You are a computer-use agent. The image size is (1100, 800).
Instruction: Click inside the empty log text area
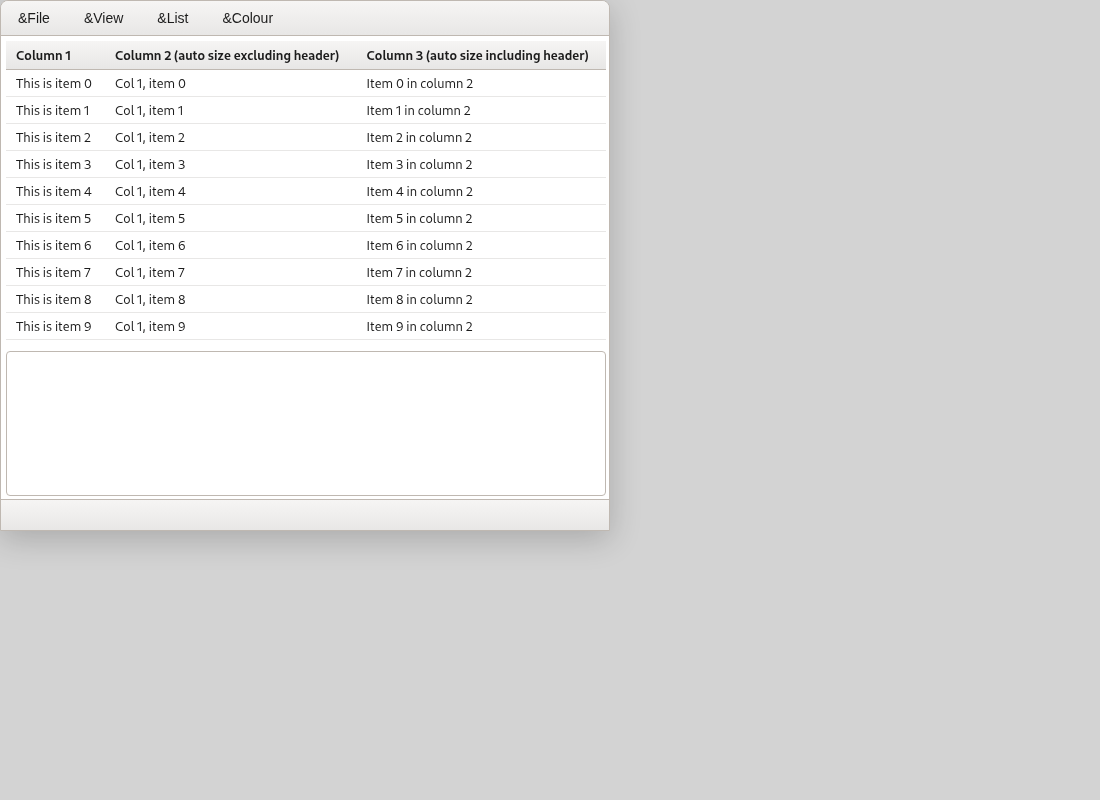click(306, 424)
